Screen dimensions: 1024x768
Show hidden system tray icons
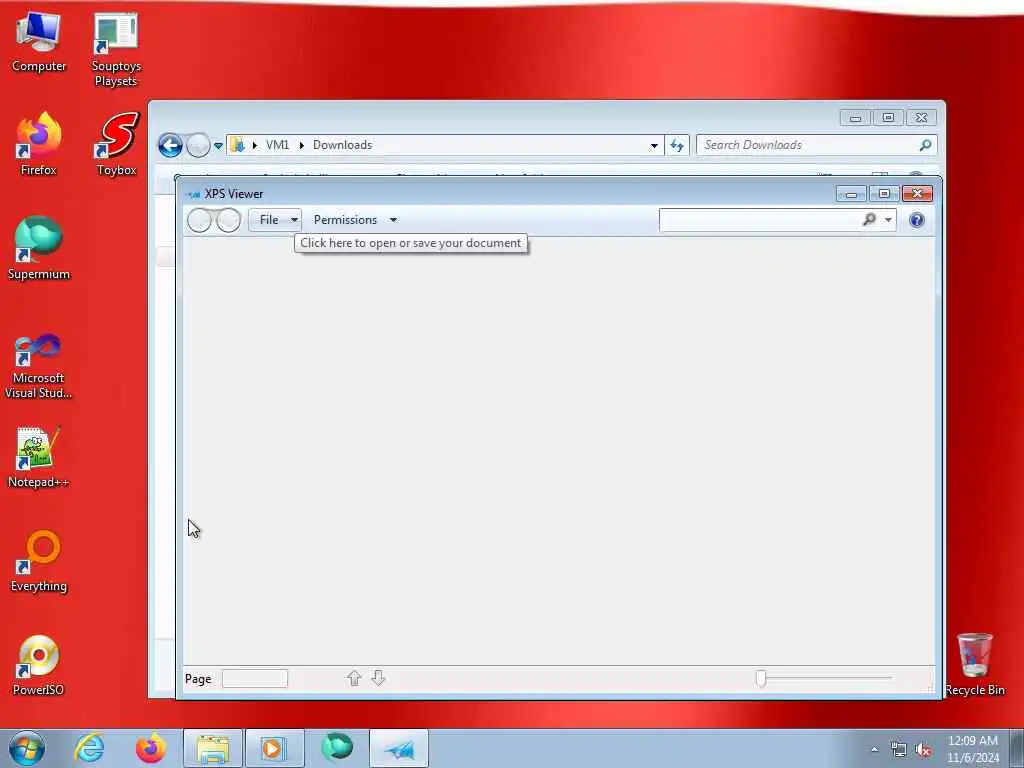pyautogui.click(x=874, y=750)
